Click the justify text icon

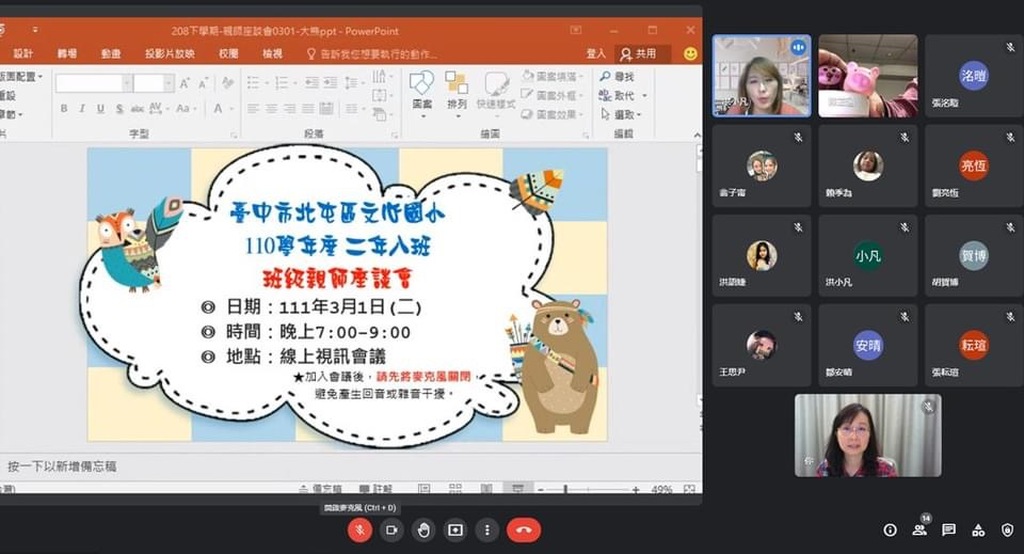click(308, 108)
